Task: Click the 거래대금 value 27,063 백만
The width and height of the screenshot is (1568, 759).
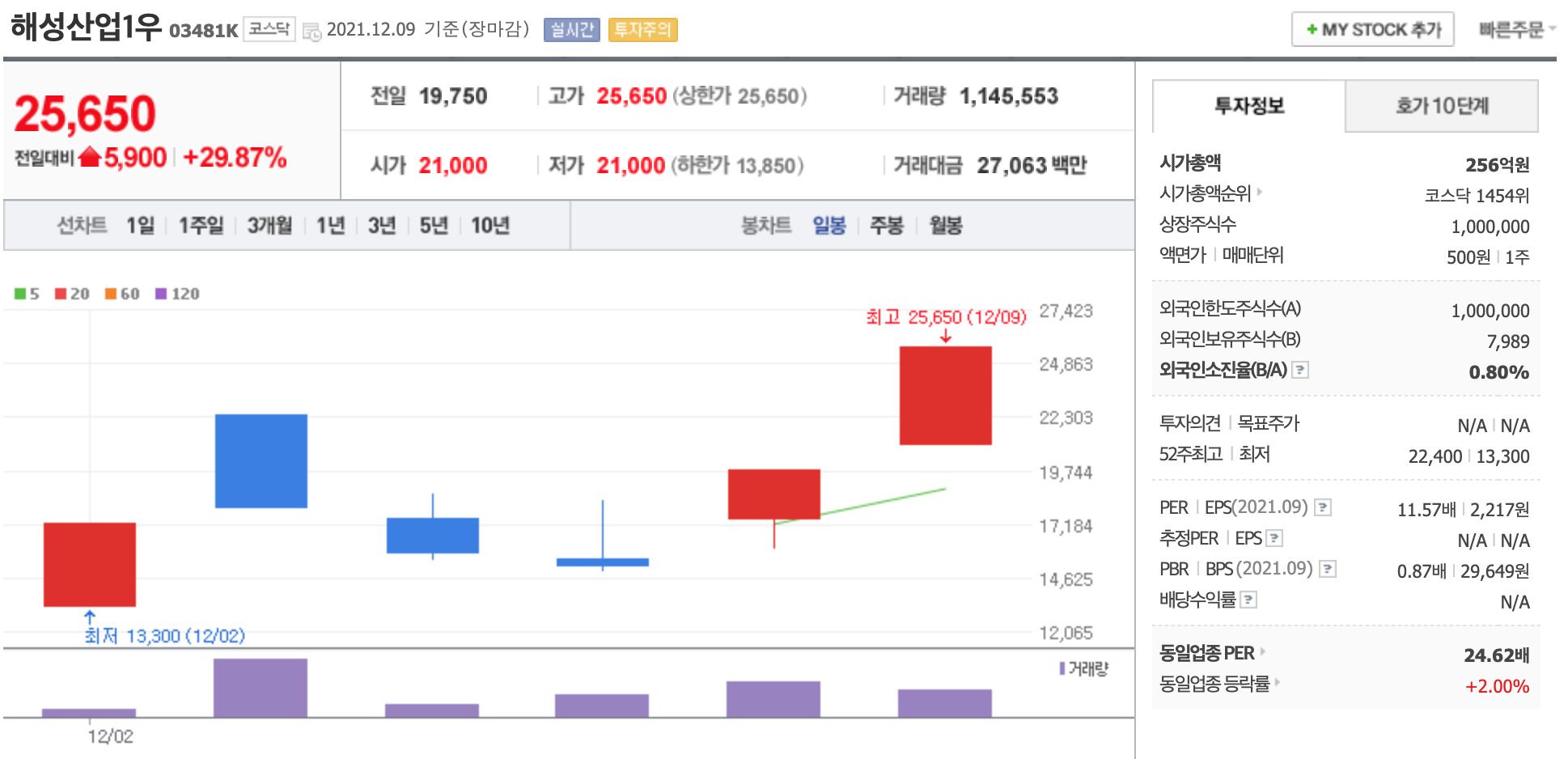Action: [1032, 166]
